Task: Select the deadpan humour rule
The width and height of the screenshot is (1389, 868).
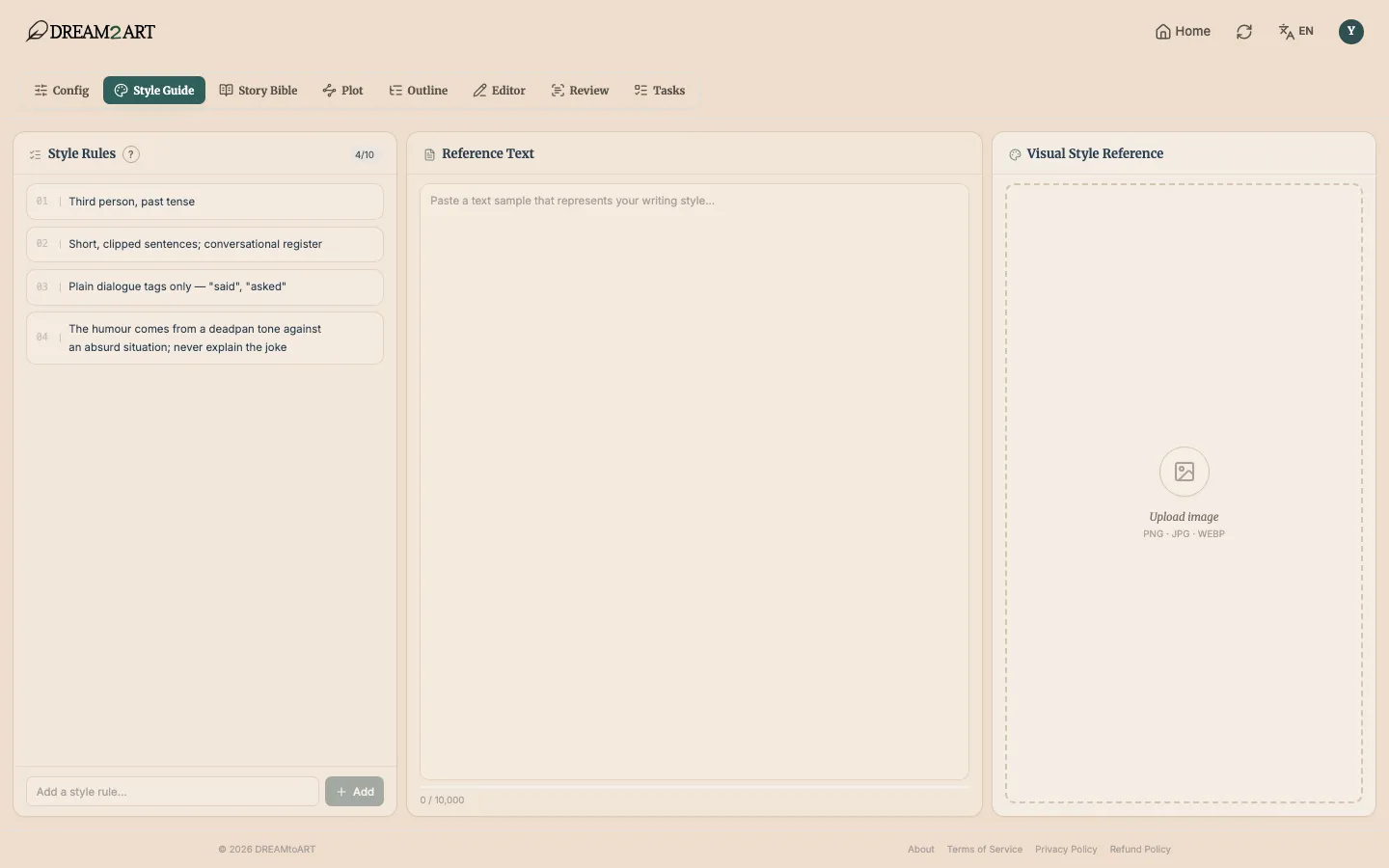Action: click(204, 338)
